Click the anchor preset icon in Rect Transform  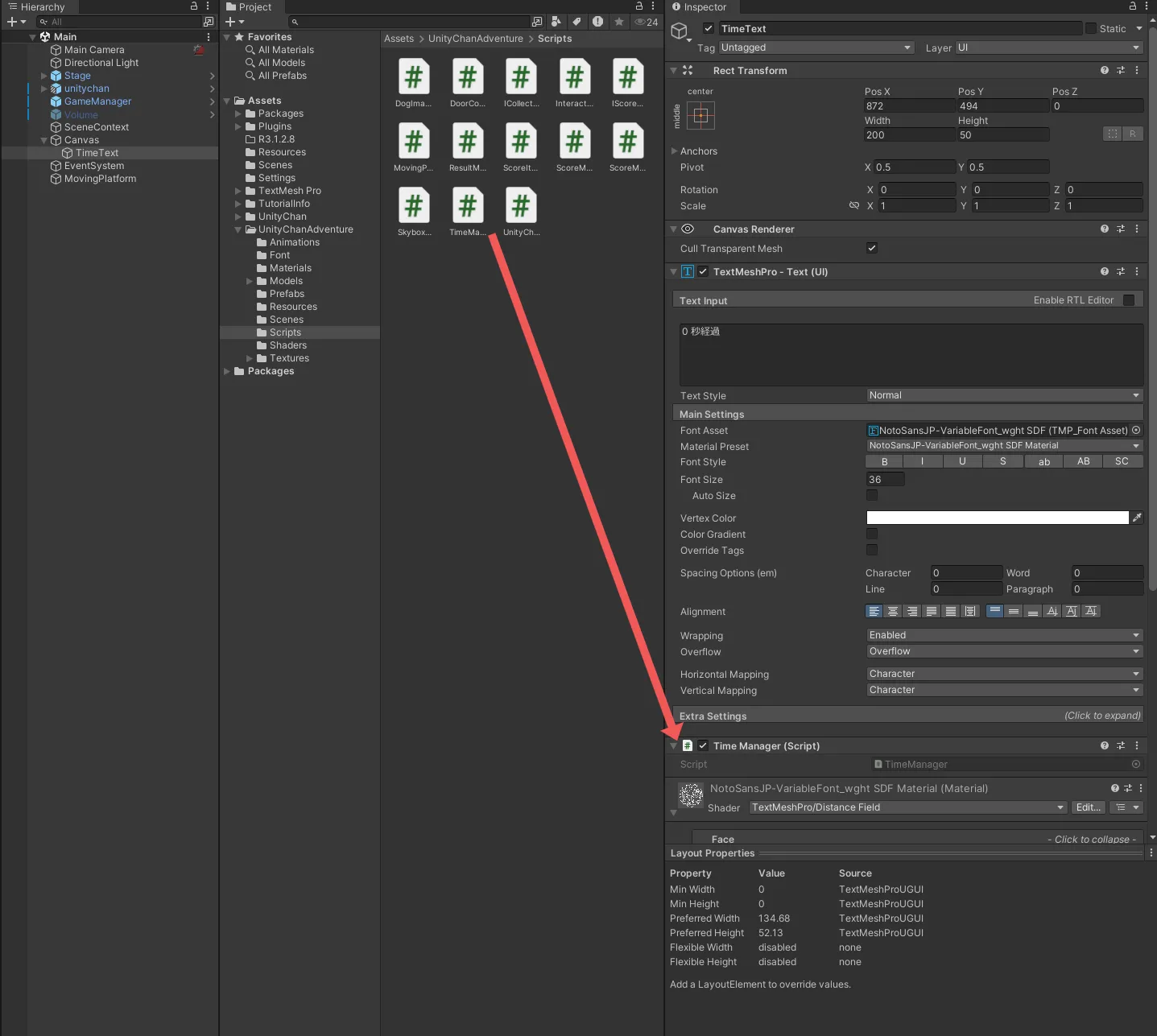pyautogui.click(x=700, y=116)
